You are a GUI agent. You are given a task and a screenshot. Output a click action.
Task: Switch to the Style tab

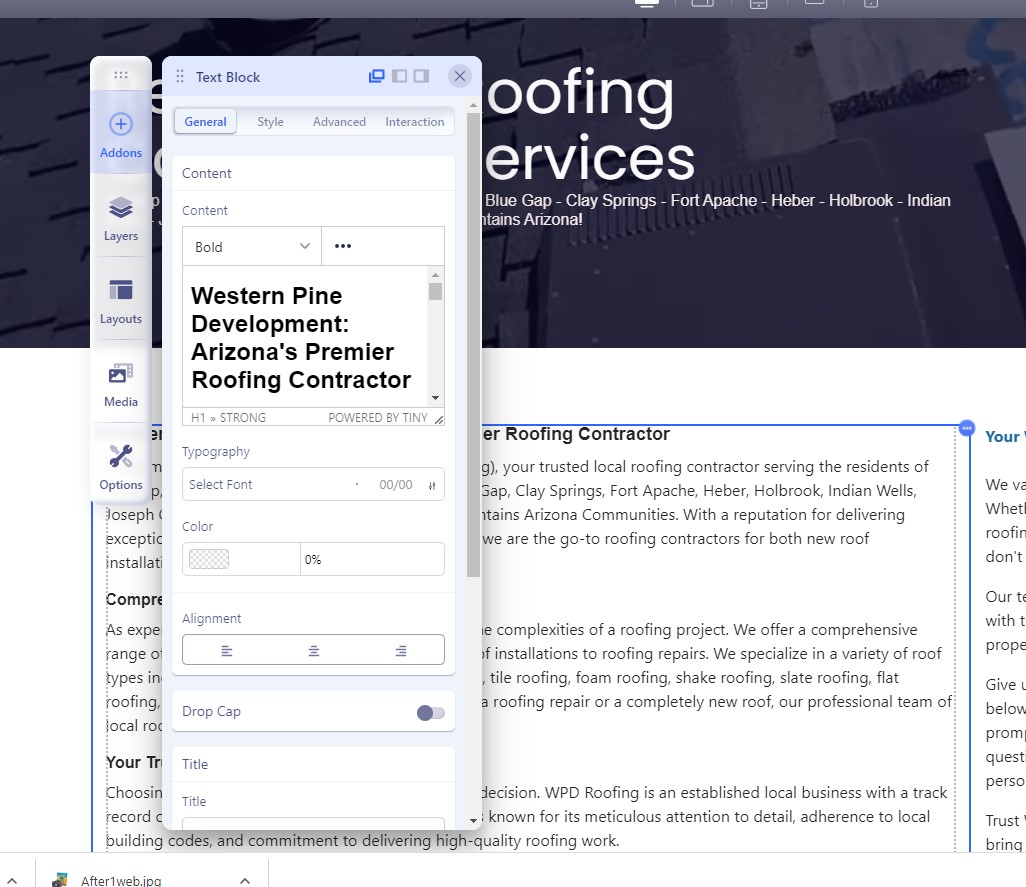270,122
